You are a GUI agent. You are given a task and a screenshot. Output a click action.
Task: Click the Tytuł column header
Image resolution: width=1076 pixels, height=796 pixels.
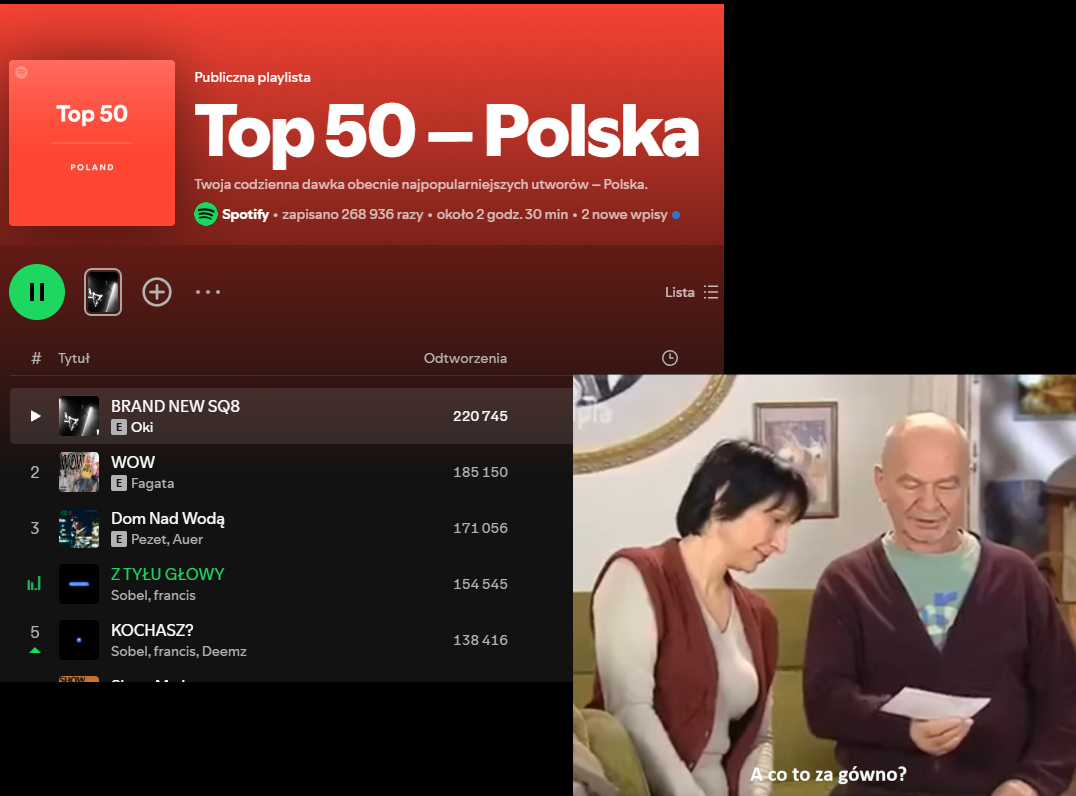click(x=74, y=358)
